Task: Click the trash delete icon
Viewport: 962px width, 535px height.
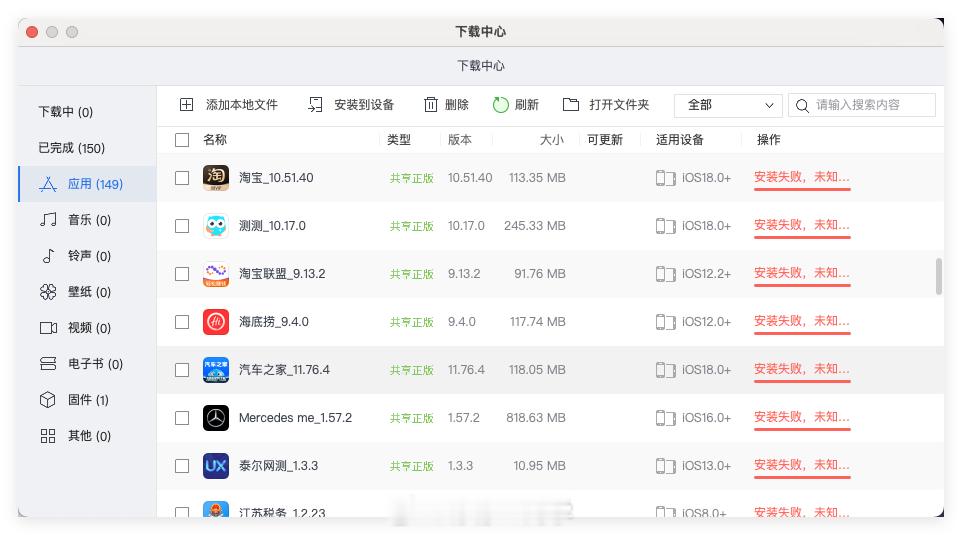Action: click(431, 105)
